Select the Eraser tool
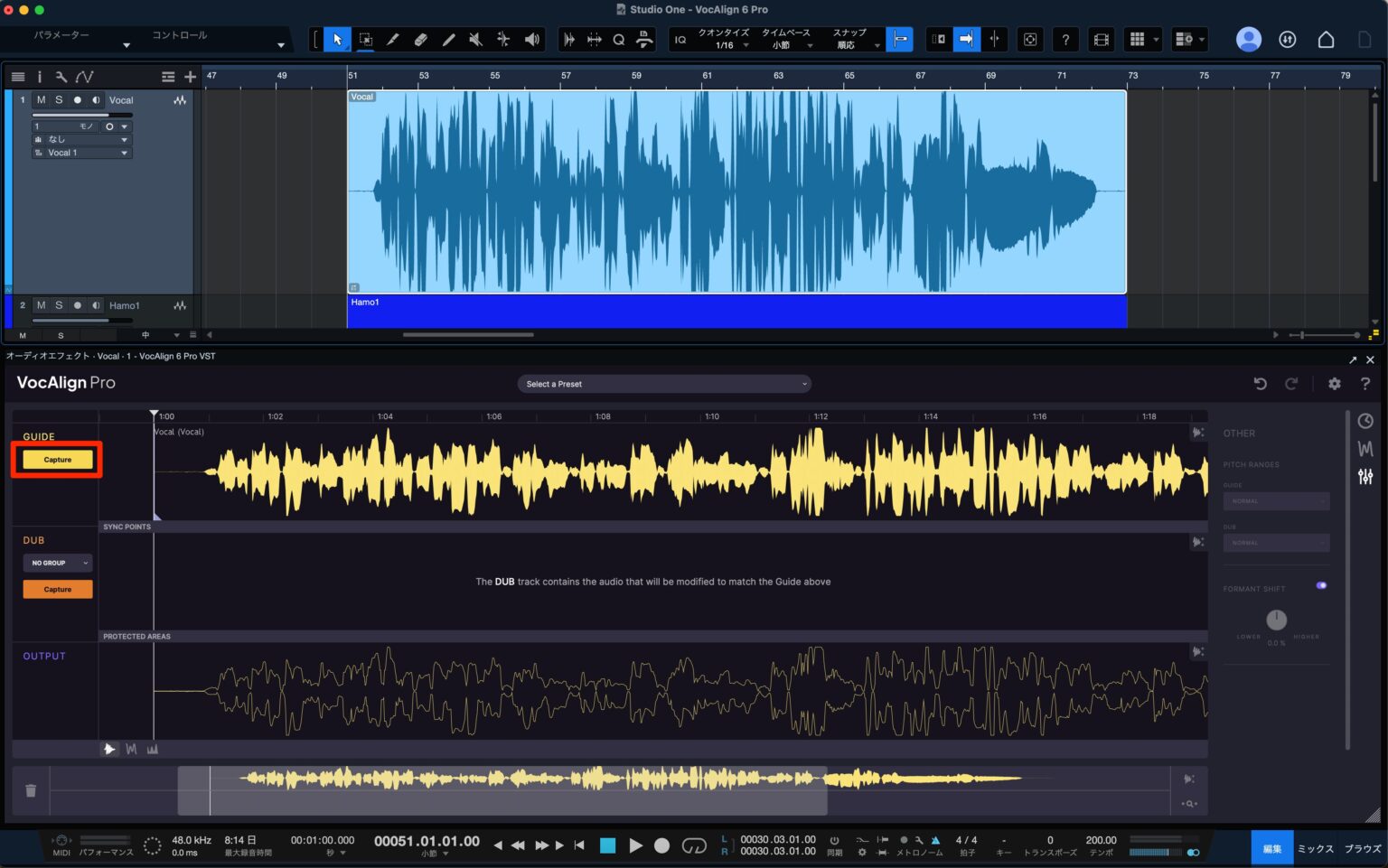Image resolution: width=1388 pixels, height=868 pixels. [x=421, y=39]
